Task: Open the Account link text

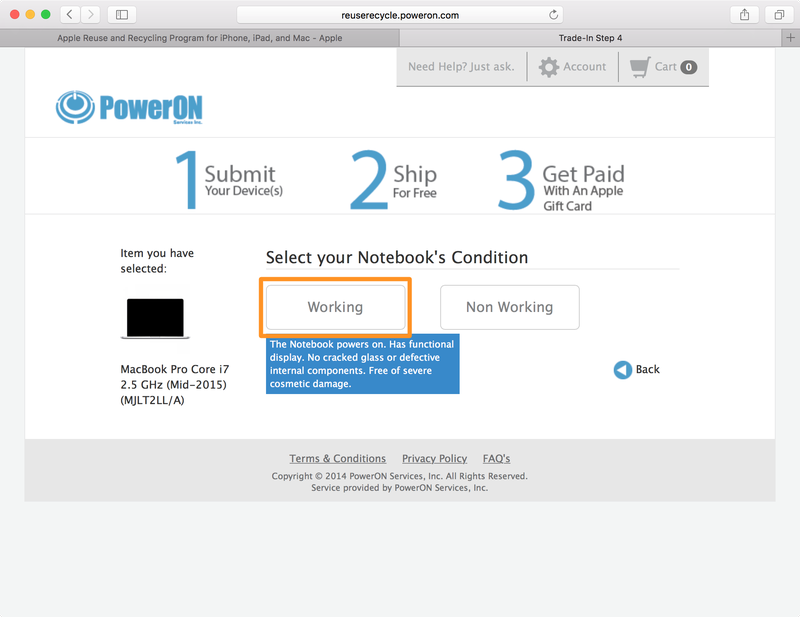Action: (x=585, y=66)
